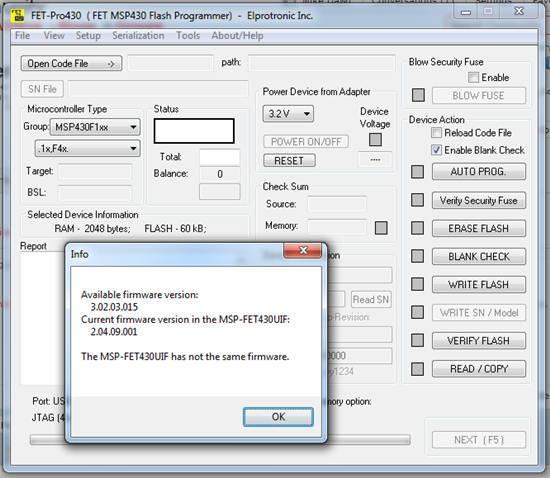Expand the .1x,F4x. device dropdown
The width and height of the screenshot is (550, 478).
[87, 149]
